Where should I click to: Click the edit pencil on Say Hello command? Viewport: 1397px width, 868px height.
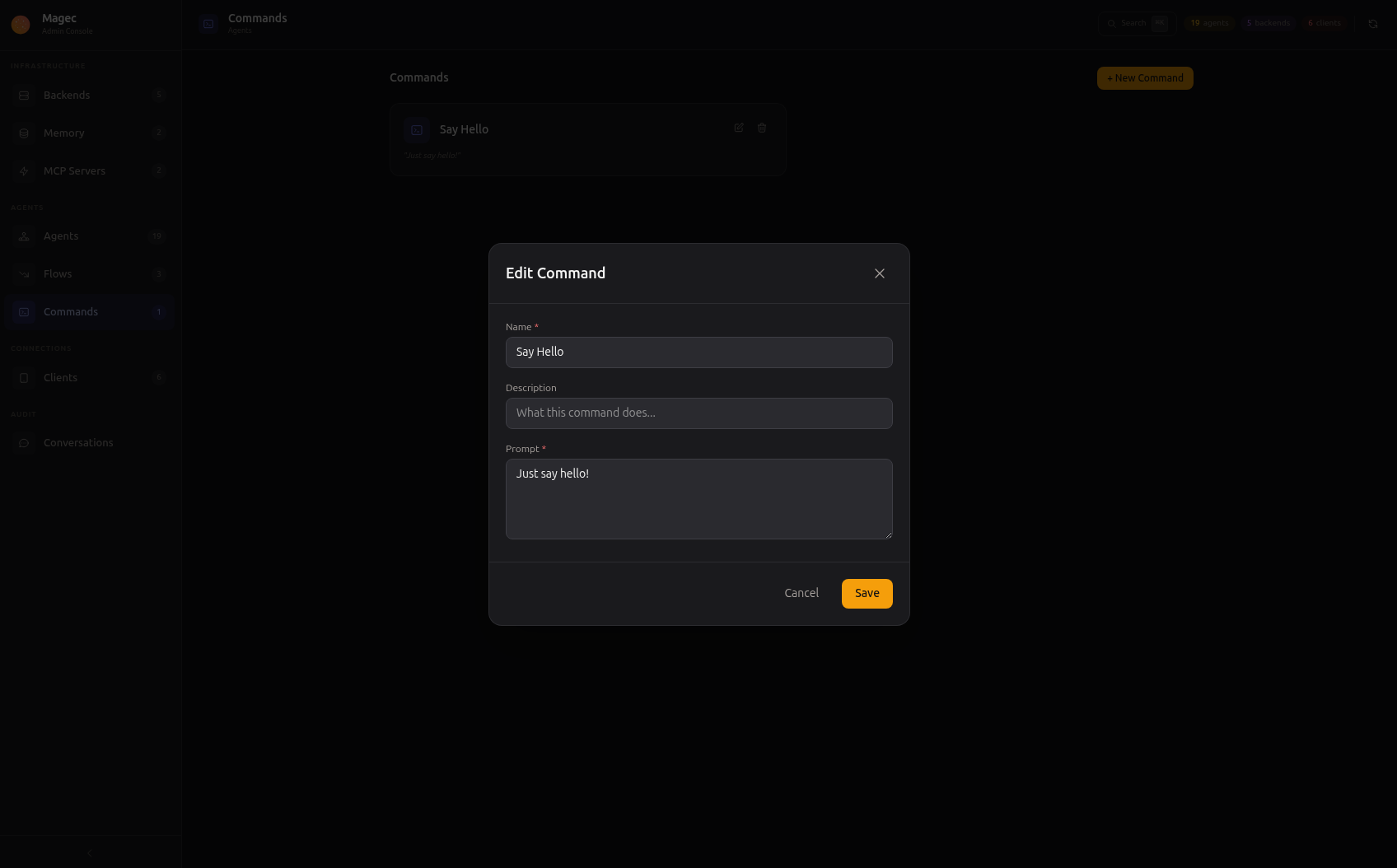point(739,128)
